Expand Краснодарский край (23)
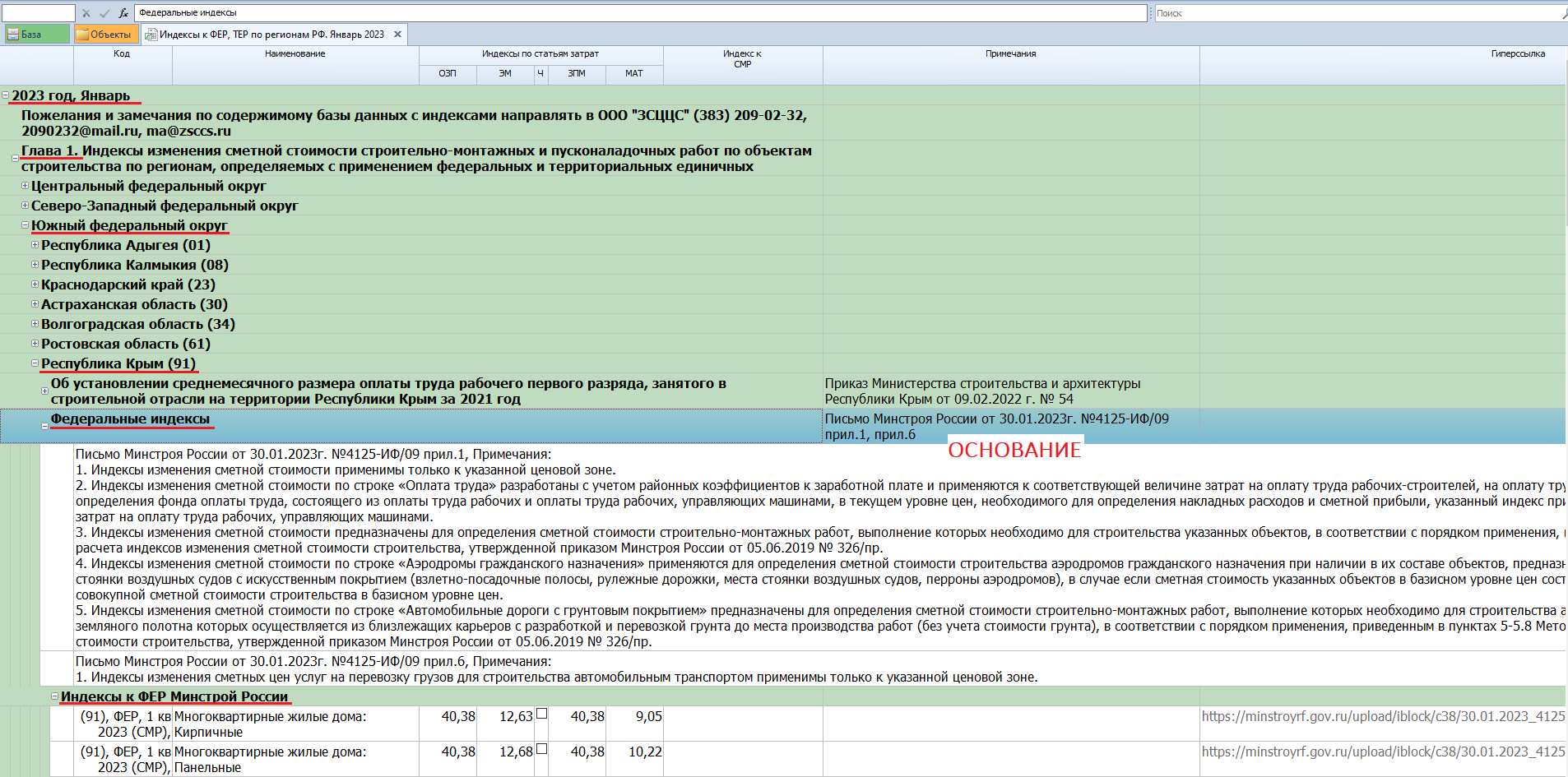 [x=35, y=284]
